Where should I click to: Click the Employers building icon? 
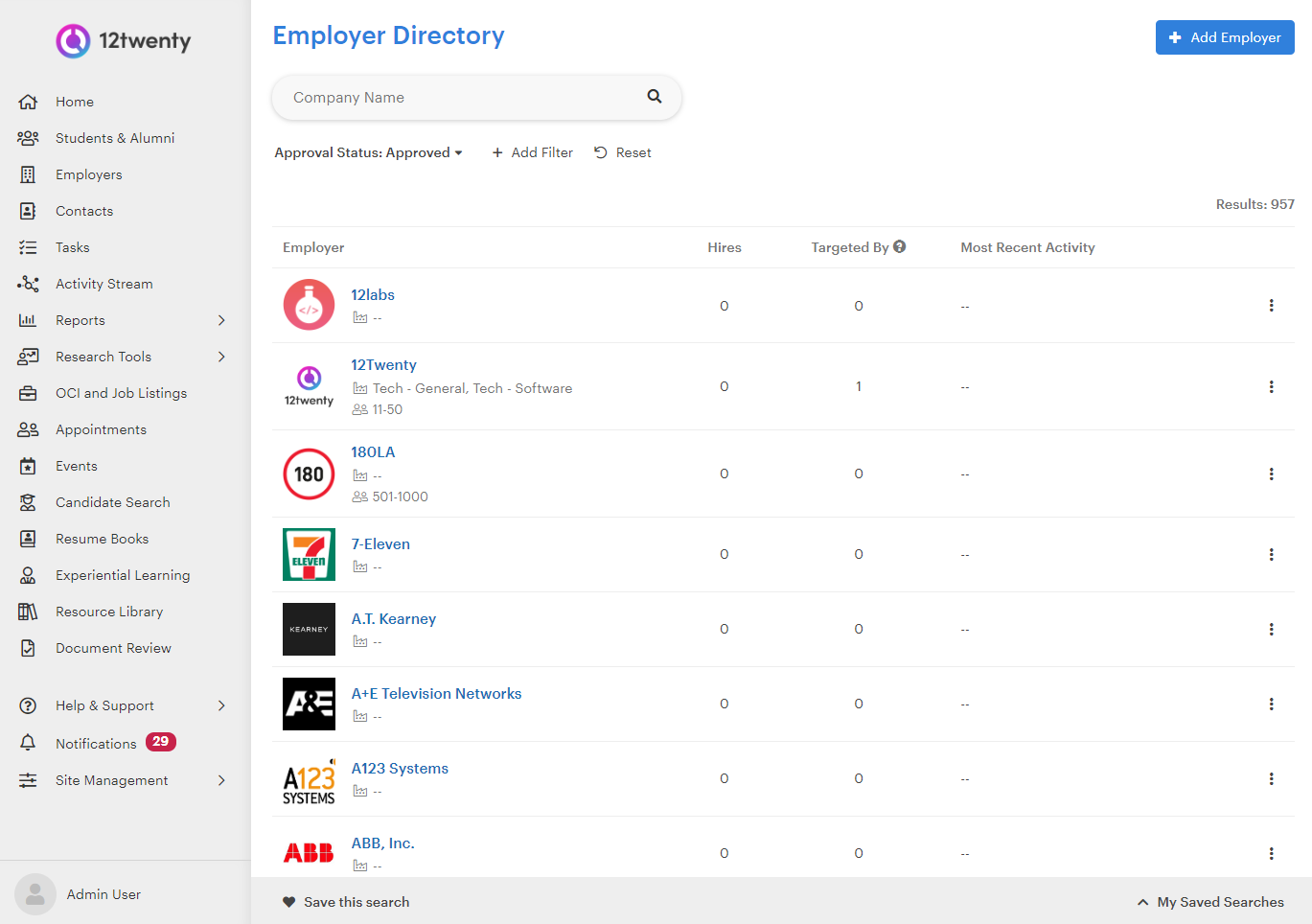click(x=28, y=174)
